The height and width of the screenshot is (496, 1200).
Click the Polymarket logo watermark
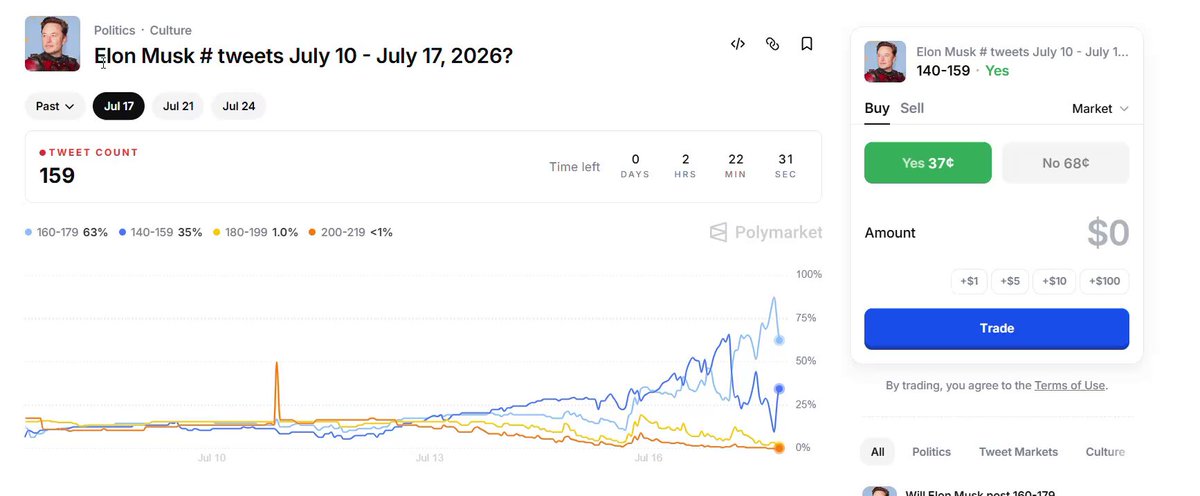tap(766, 232)
